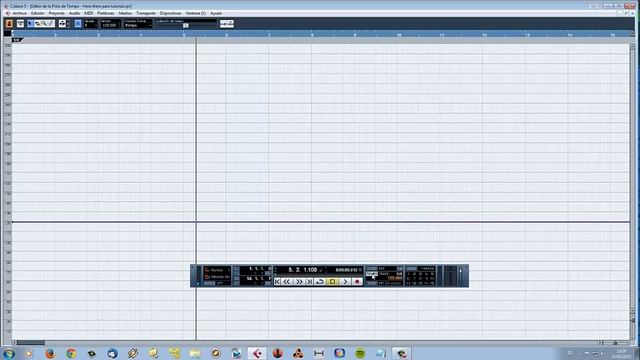Viewport: 640px width, 360px height.
Task: Open the MIDI menu
Action: 89,13
